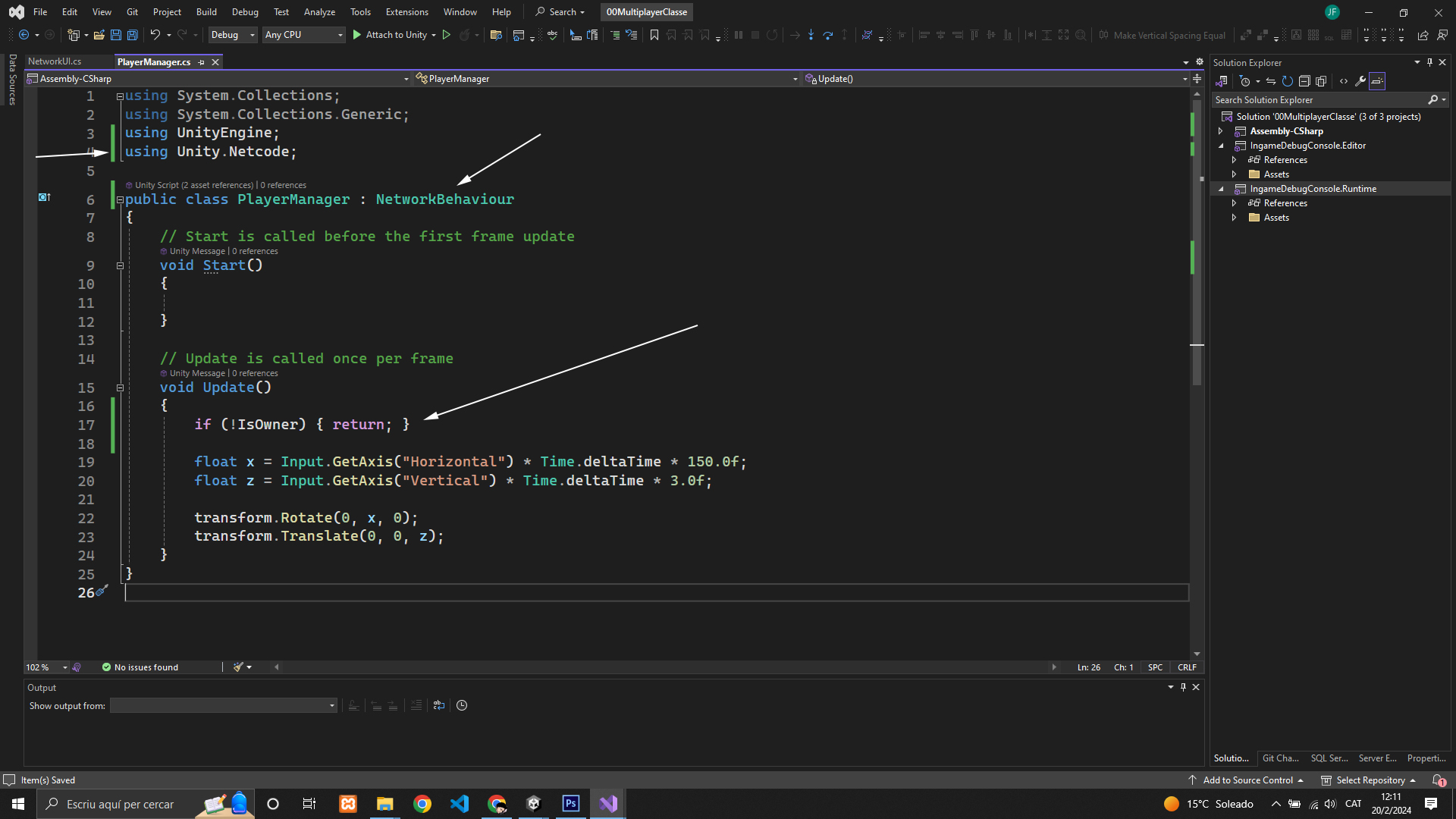This screenshot has height=819, width=1456.
Task: Expand the Assembly-CSharp project node
Action: (1221, 131)
